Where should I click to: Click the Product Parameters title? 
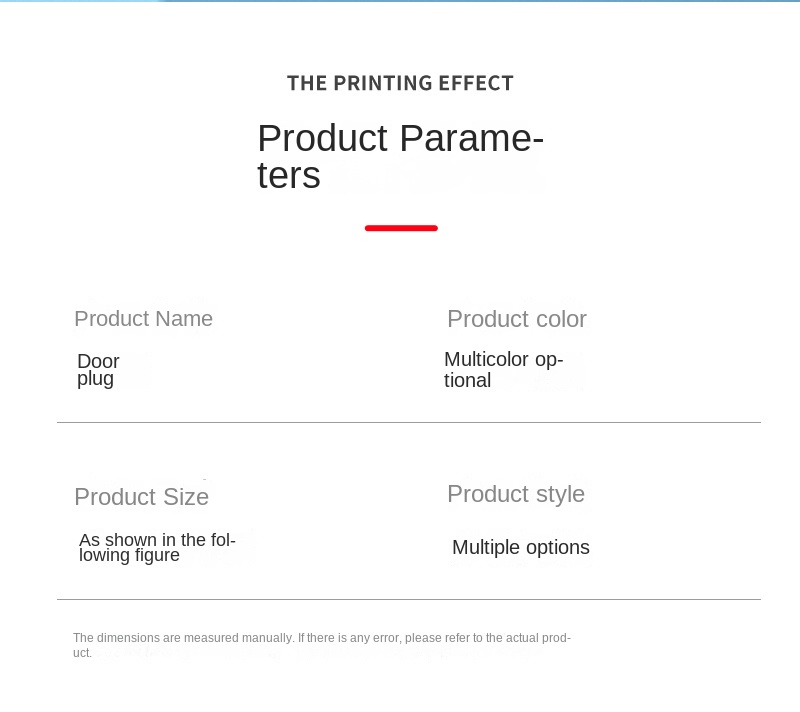point(401,156)
